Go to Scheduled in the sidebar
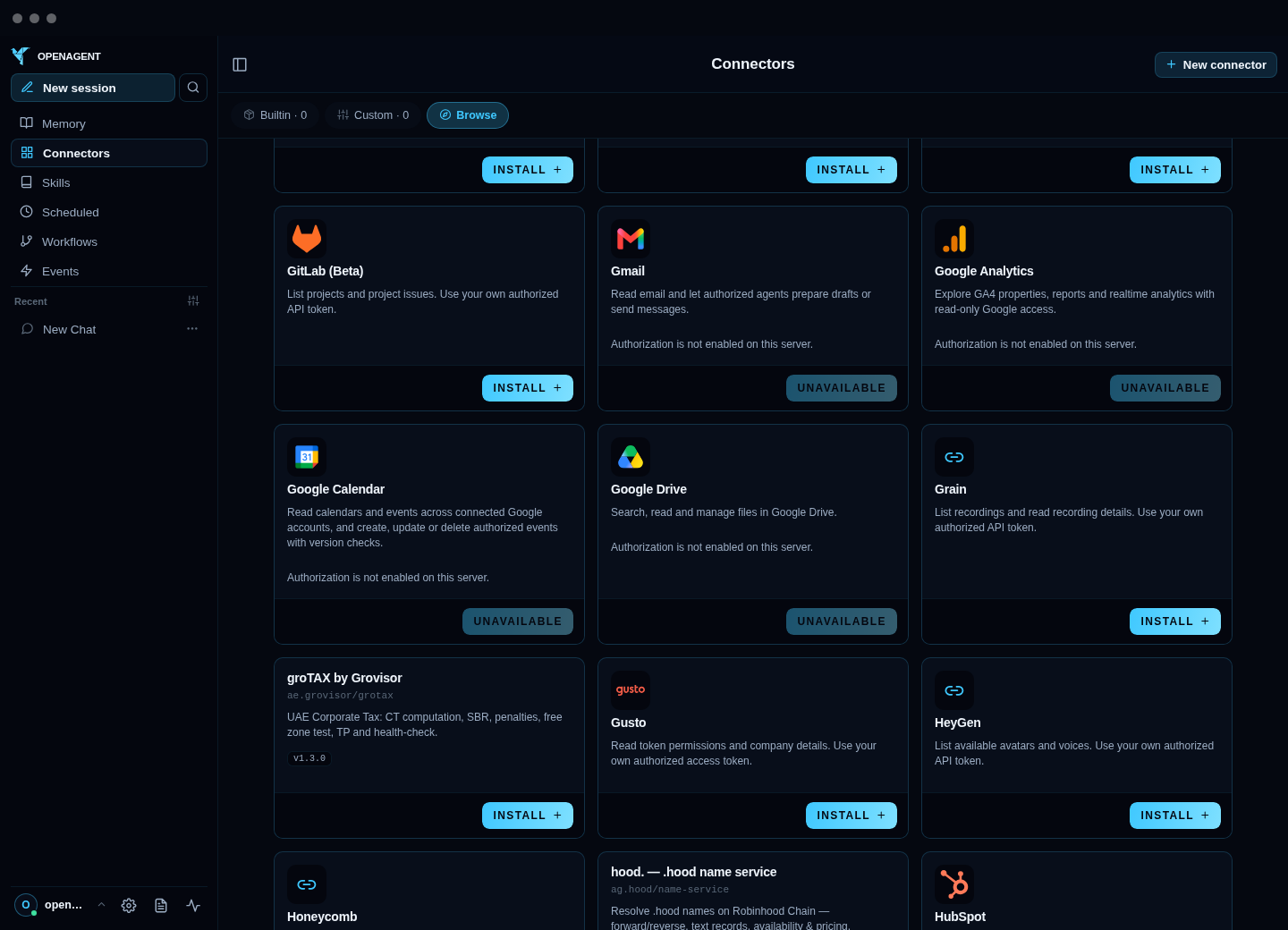This screenshot has height=930, width=1288. pyautogui.click(x=109, y=212)
